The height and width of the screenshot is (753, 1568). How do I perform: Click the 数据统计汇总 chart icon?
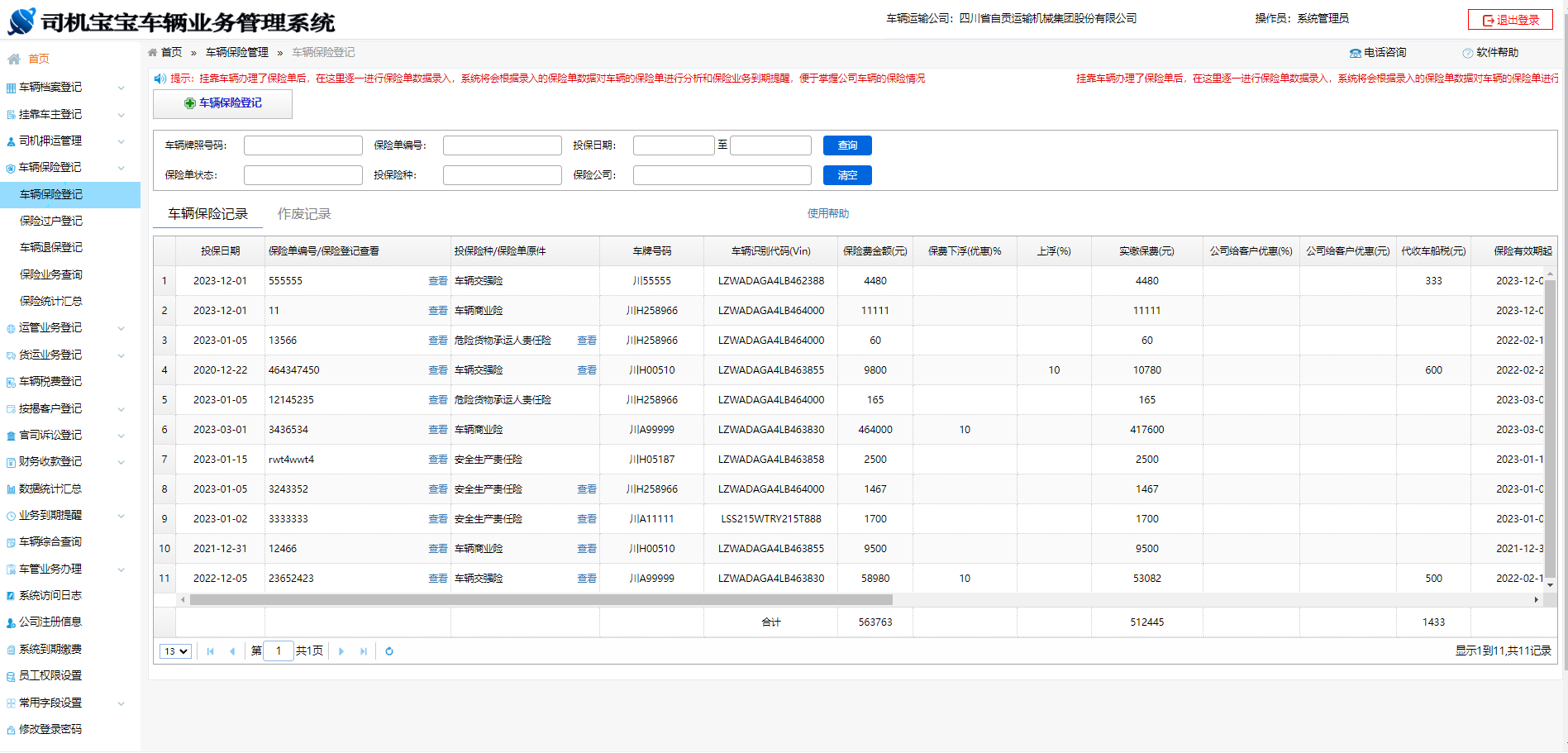pos(11,489)
